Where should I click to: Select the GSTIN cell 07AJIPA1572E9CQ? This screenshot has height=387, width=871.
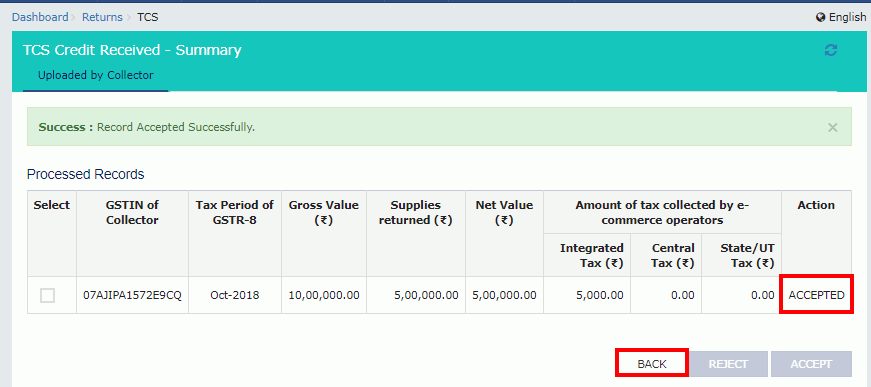click(132, 295)
